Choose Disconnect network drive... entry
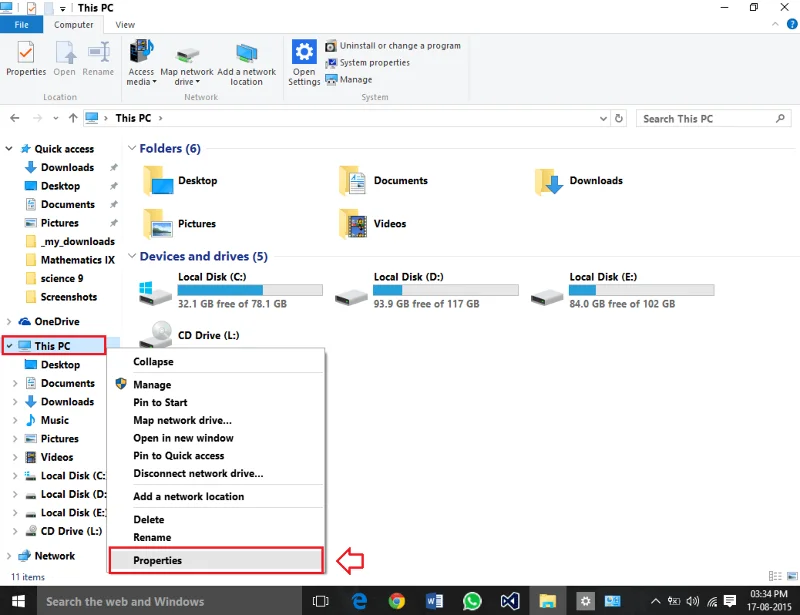The image size is (800, 615). point(216,474)
